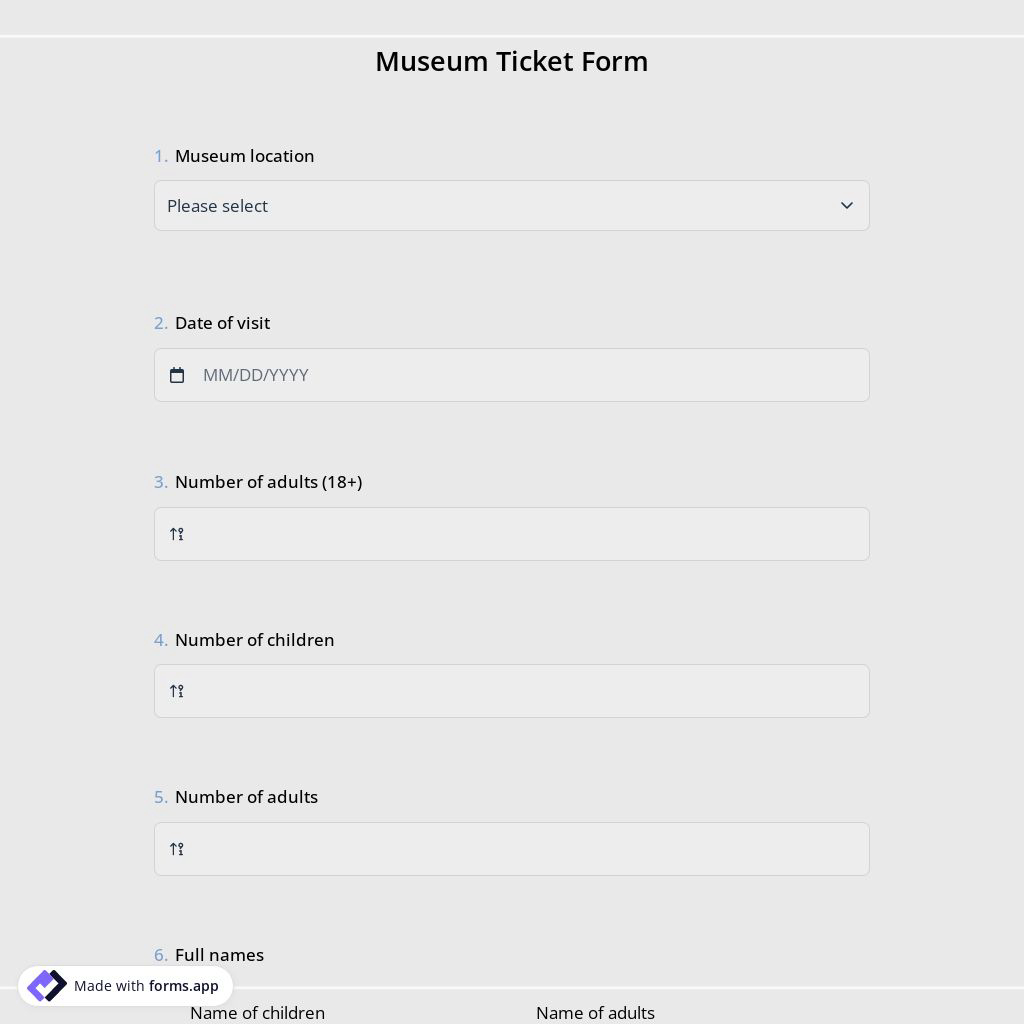Click the forms.app link

183,986
